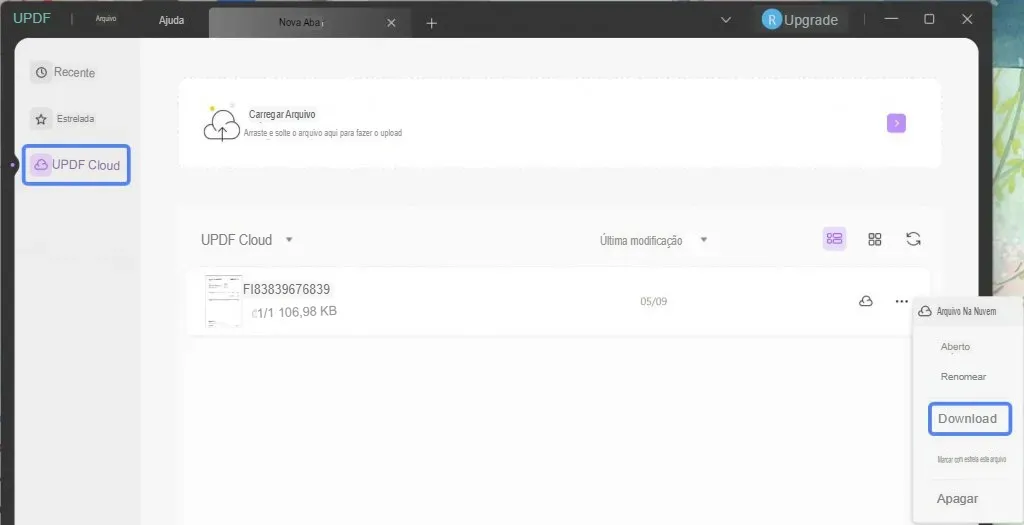This screenshot has width=1024, height=525.
Task: Maximize the UPDF window
Action: [x=929, y=19]
